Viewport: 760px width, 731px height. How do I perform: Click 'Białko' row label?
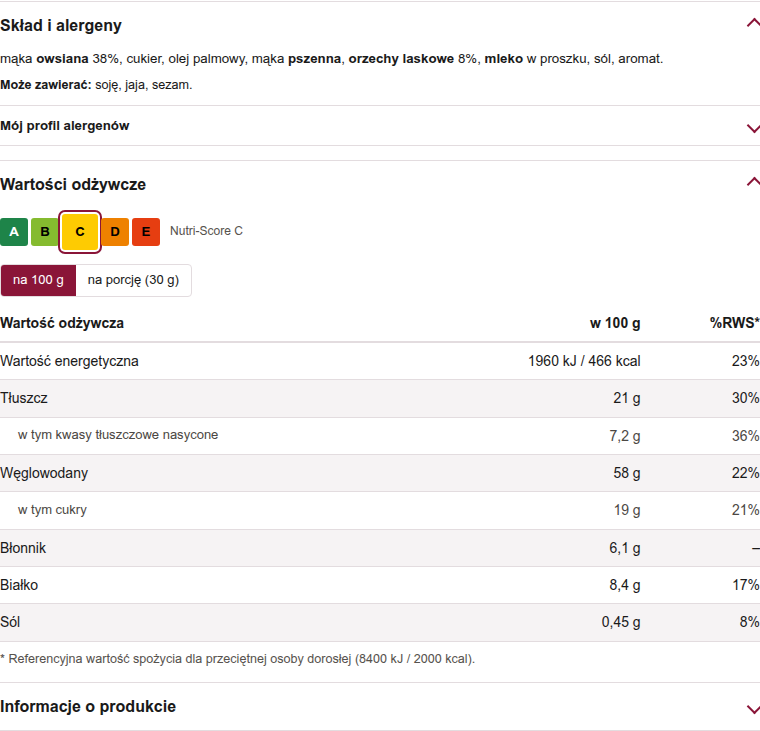point(19,585)
